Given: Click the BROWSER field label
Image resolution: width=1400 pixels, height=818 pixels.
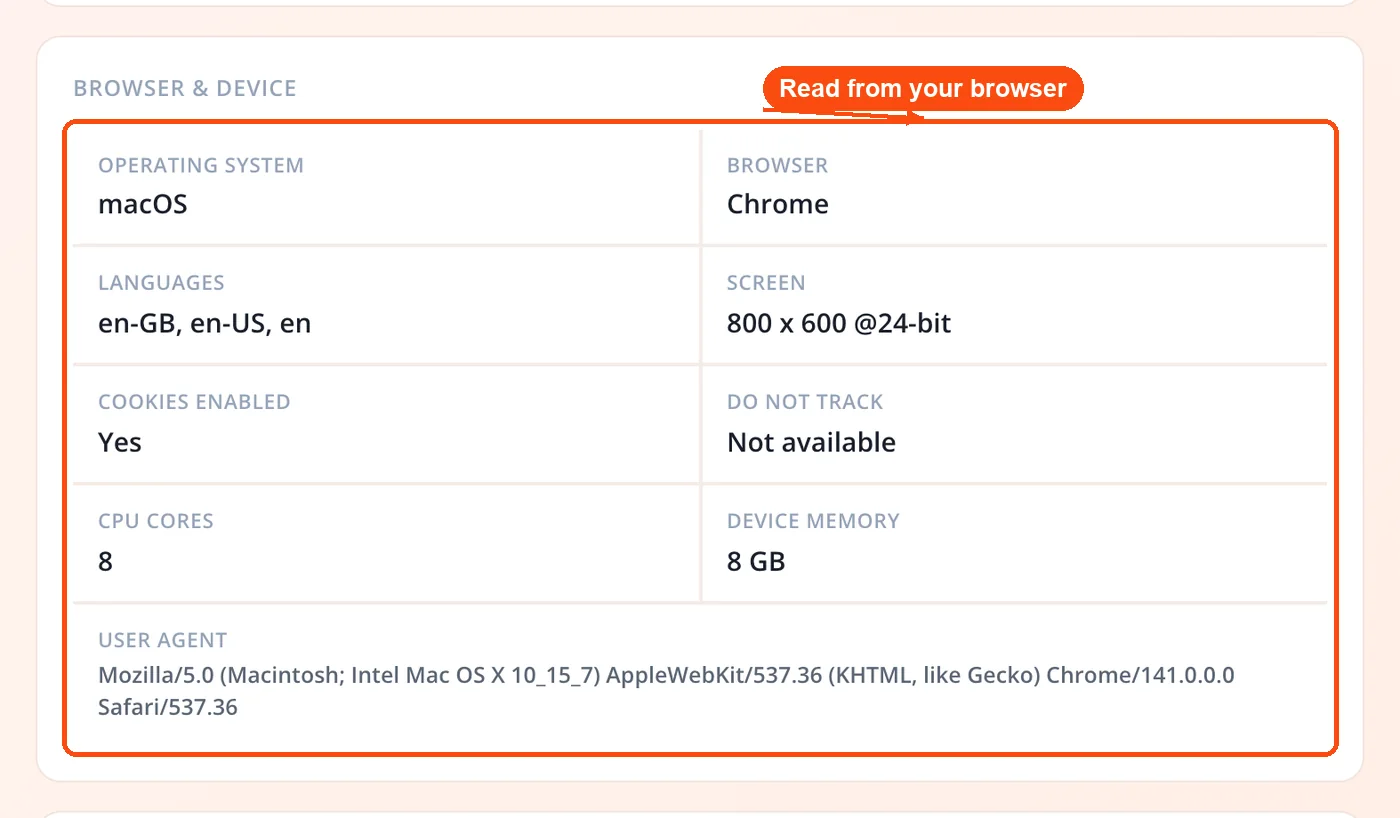Looking at the screenshot, I should tap(777, 165).
